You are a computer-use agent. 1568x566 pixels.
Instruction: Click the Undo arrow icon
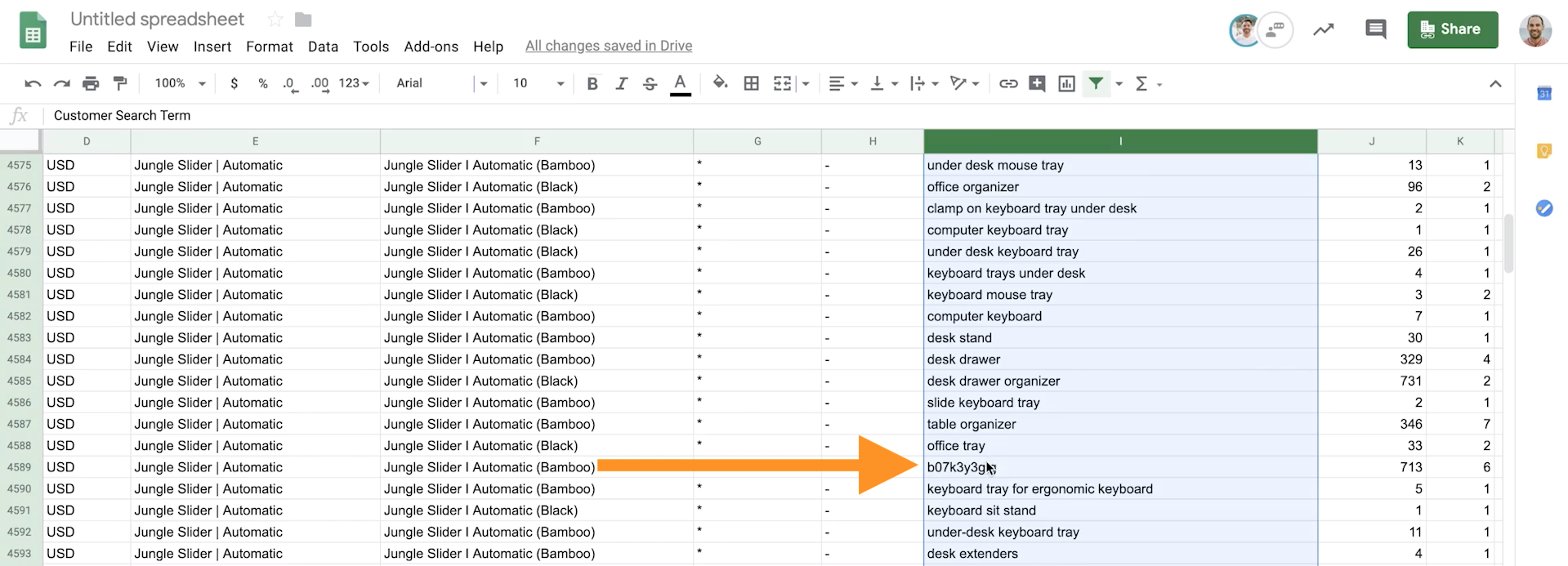(x=33, y=83)
